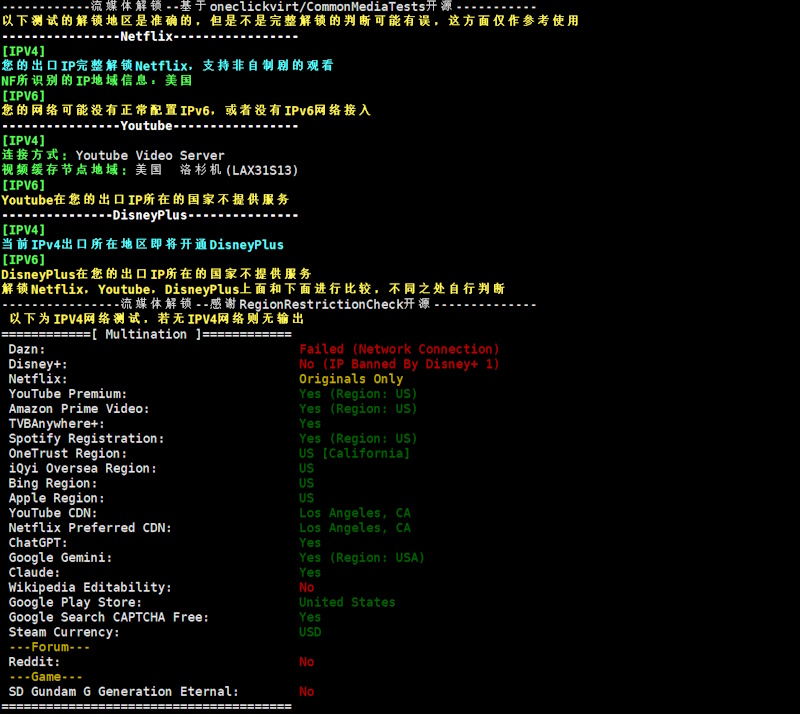The height and width of the screenshot is (714, 800).
Task: Click the 'Amazon Prime Video:' row label
Action: pos(79,409)
